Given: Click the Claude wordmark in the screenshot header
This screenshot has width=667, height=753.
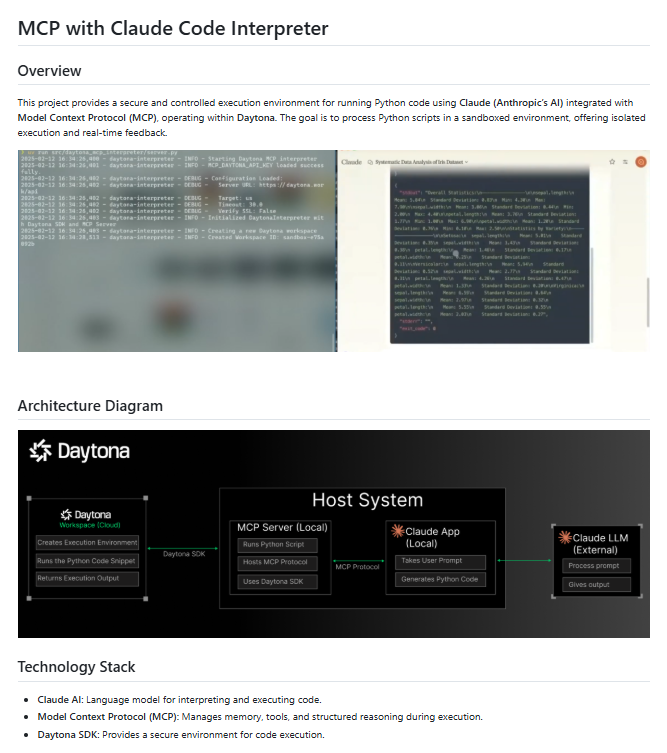Looking at the screenshot, I should point(352,162).
